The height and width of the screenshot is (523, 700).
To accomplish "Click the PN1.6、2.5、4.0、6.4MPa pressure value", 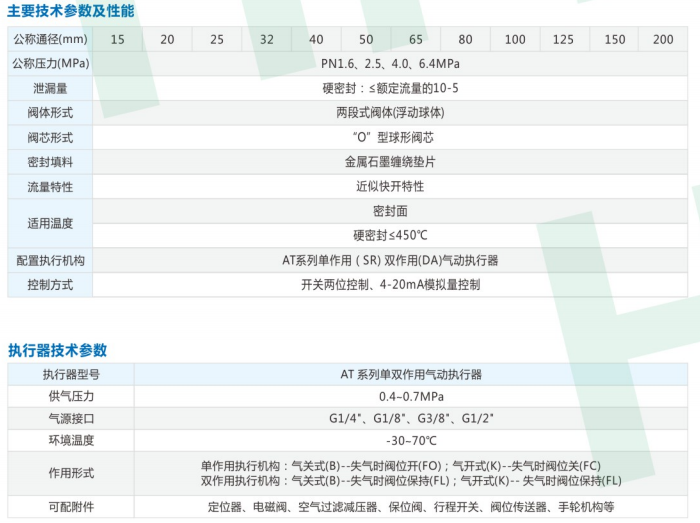I will click(x=390, y=64).
